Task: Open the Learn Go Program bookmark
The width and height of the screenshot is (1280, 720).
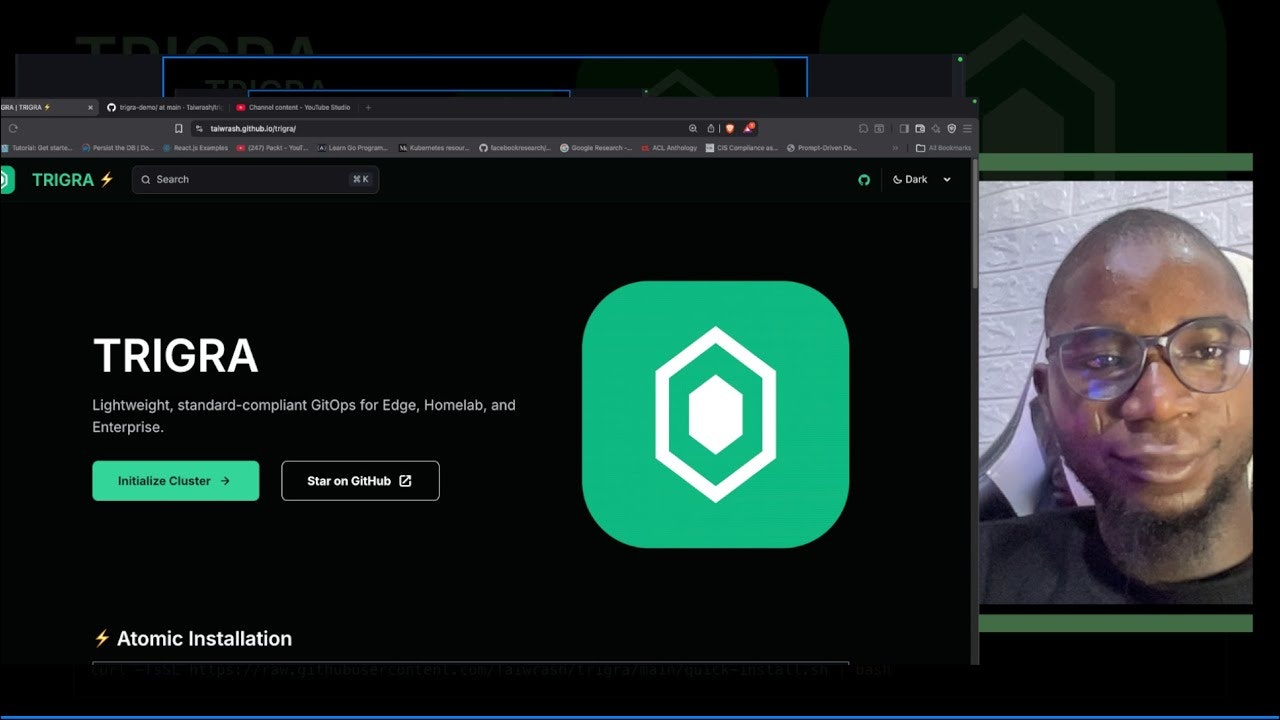Action: [x=353, y=148]
